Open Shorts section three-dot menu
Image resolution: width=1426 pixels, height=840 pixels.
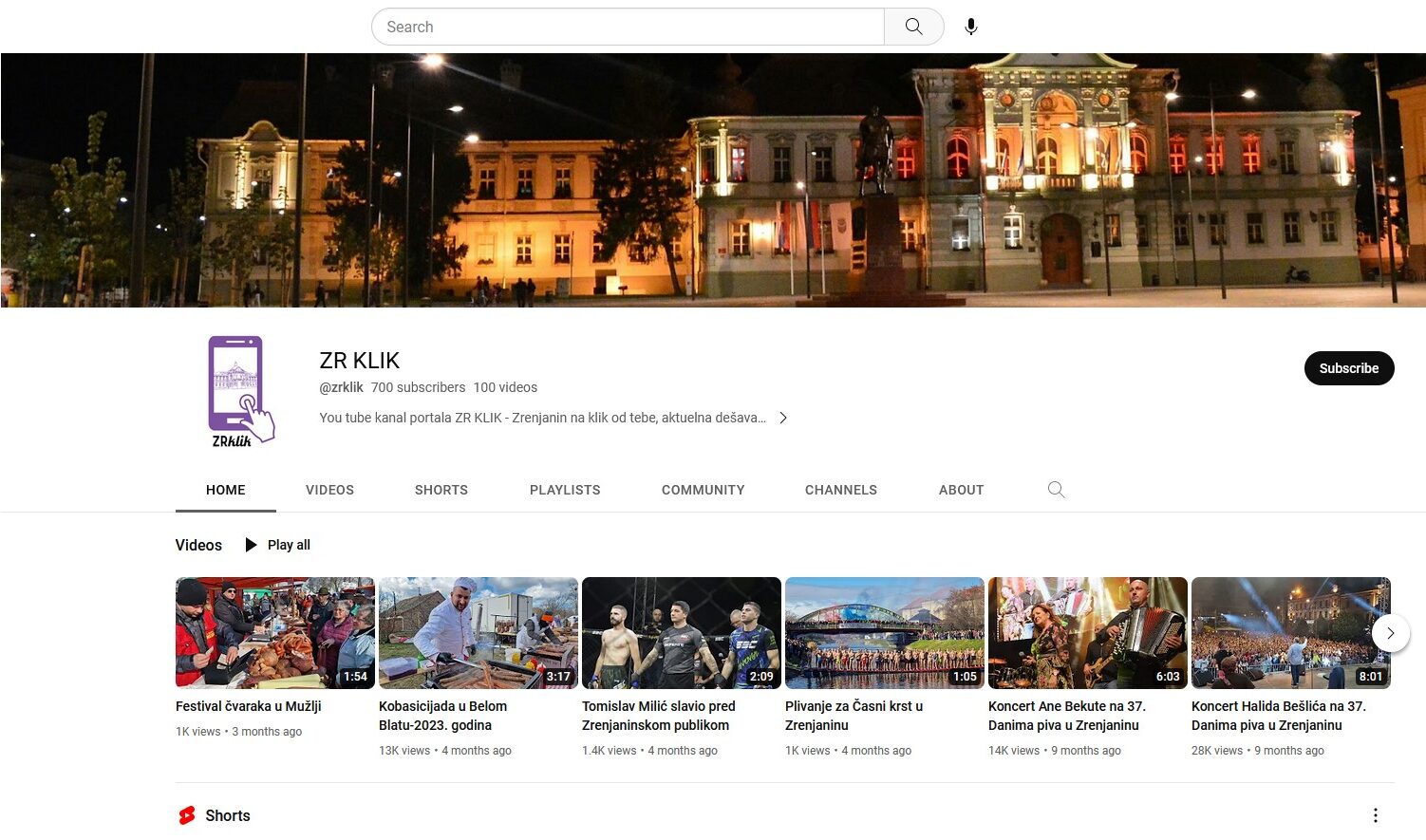click(x=1375, y=815)
